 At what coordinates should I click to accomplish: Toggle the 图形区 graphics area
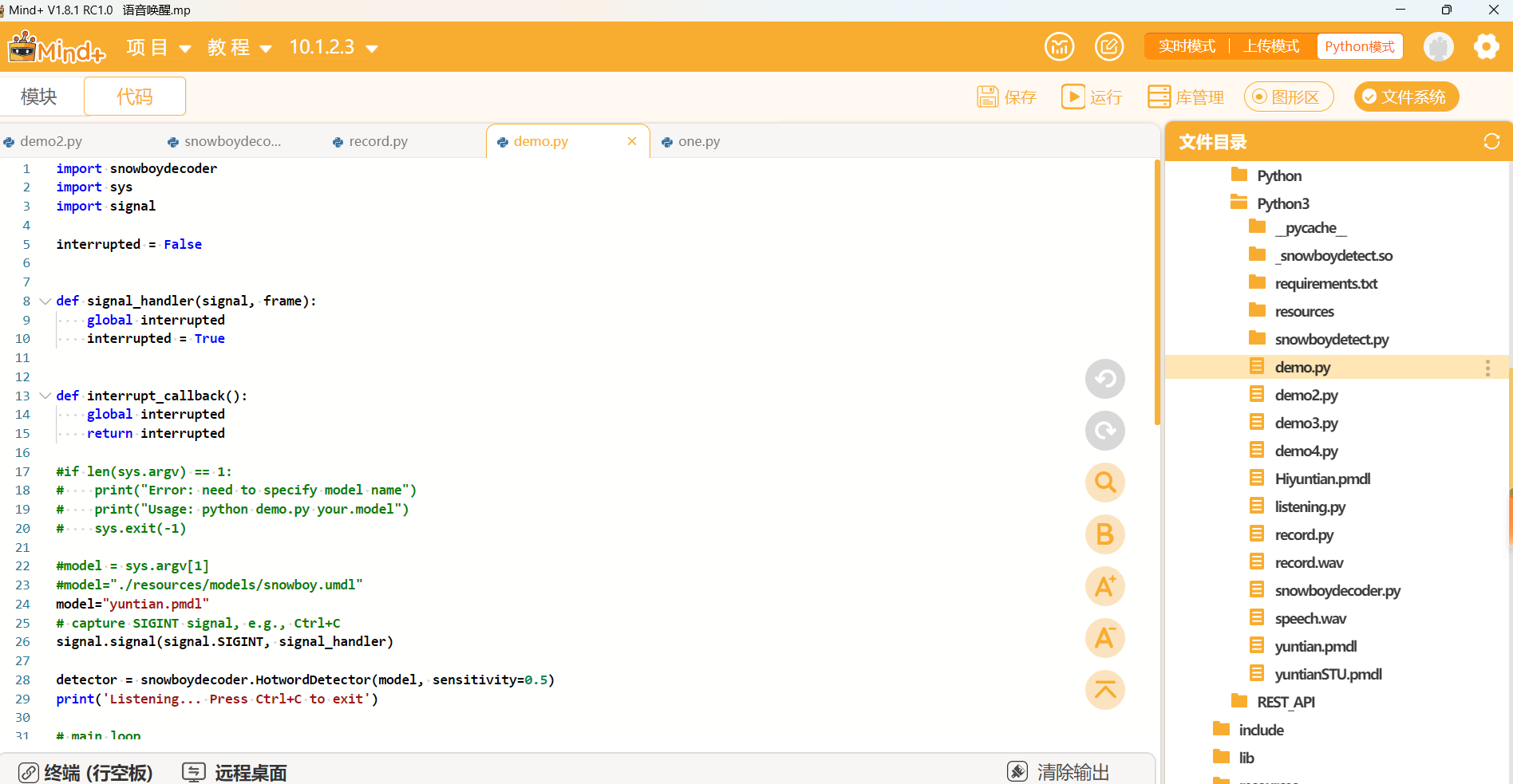click(1289, 97)
